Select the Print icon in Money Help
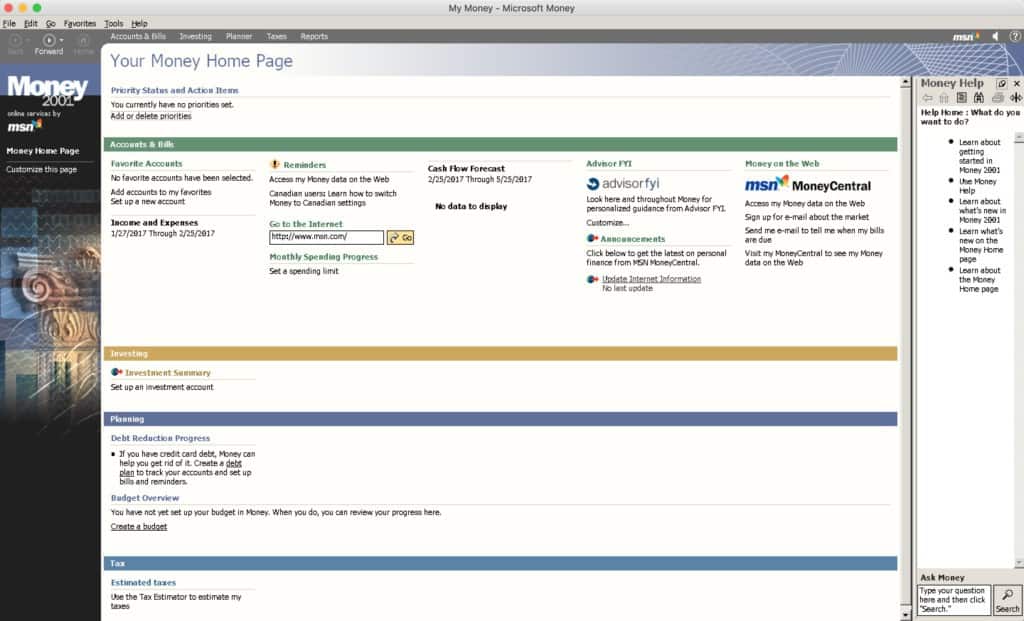 pos(997,96)
